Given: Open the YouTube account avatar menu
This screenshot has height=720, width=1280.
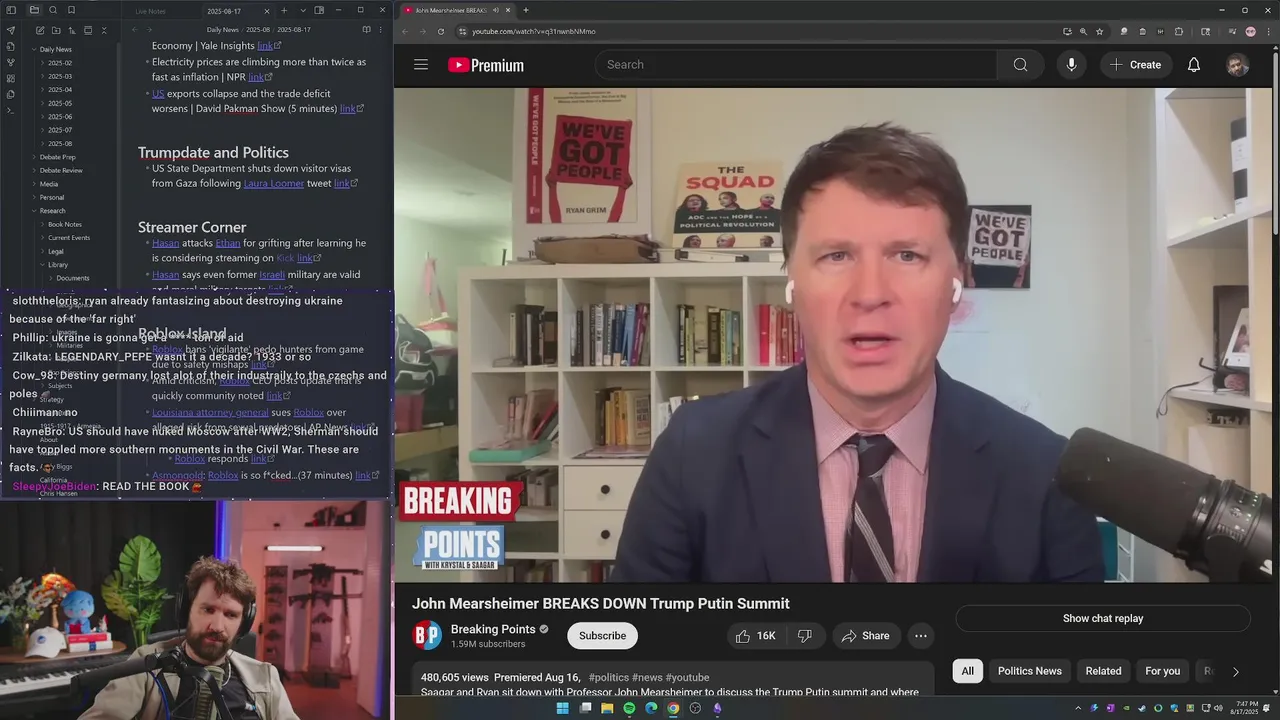Looking at the screenshot, I should pos(1238,65).
